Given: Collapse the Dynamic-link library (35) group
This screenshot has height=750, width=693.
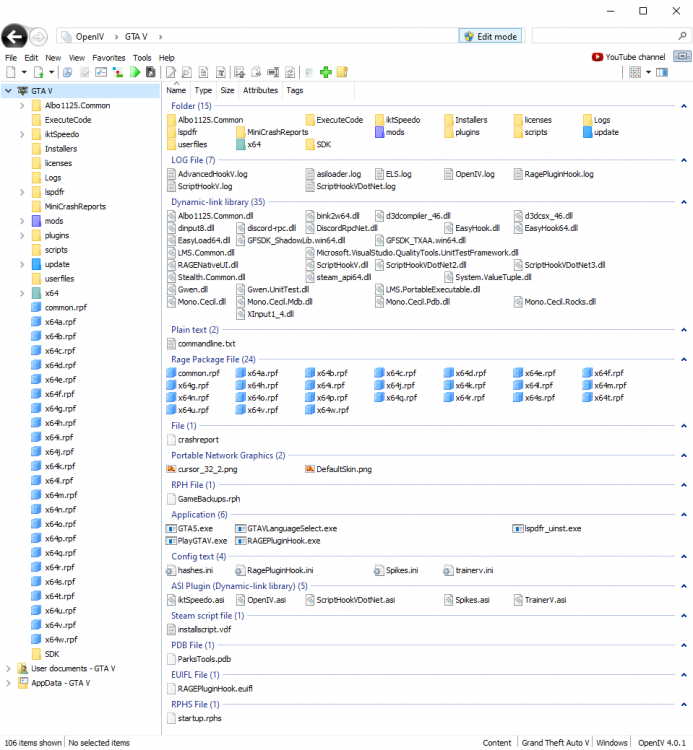Looking at the screenshot, I should (684, 202).
